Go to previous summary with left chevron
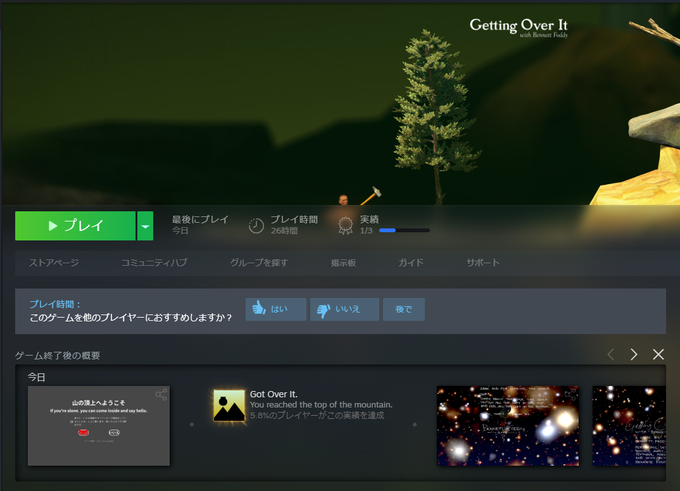The width and height of the screenshot is (680, 491). pos(611,354)
